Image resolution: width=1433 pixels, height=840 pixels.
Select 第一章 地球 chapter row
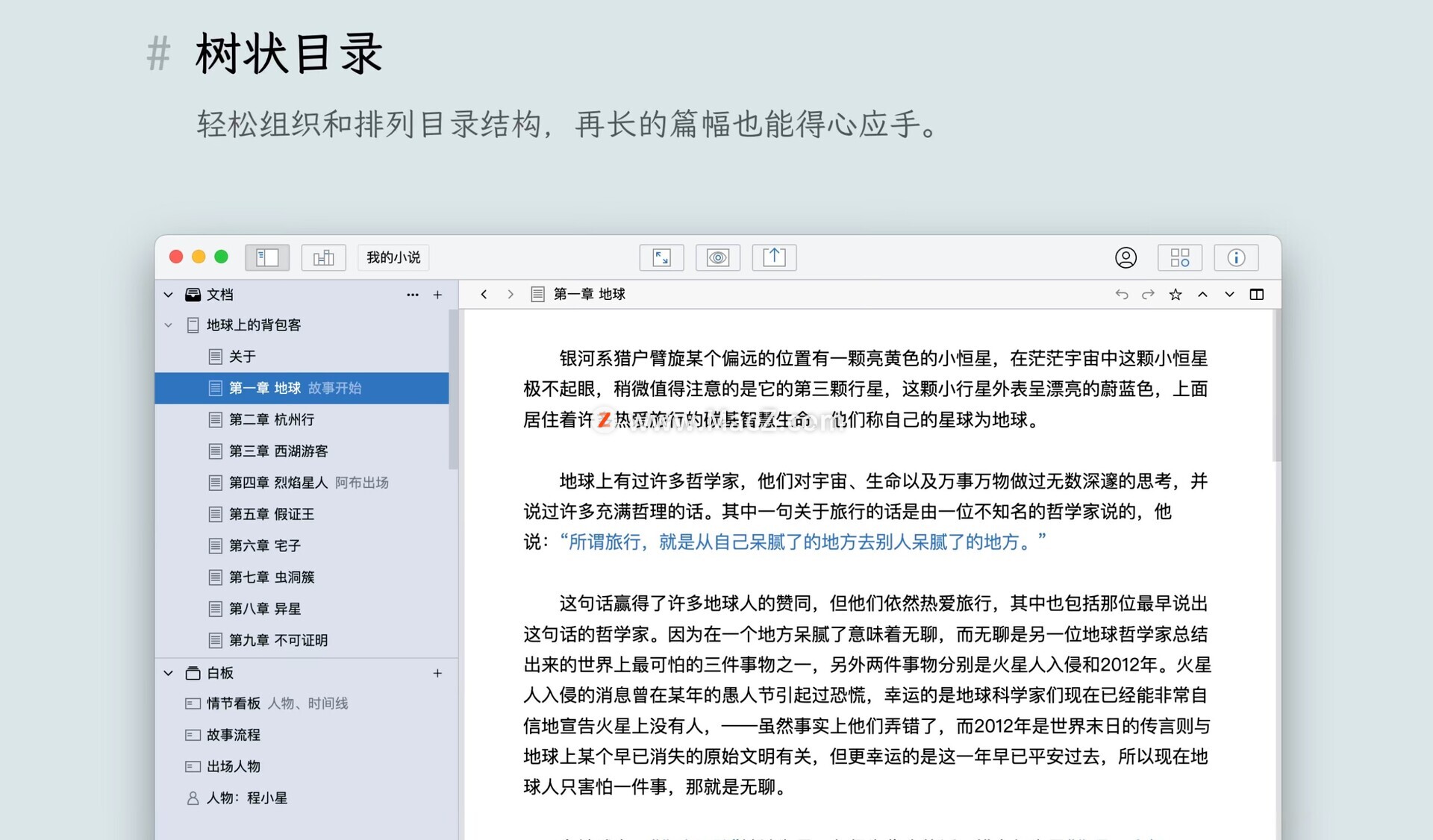(x=302, y=388)
